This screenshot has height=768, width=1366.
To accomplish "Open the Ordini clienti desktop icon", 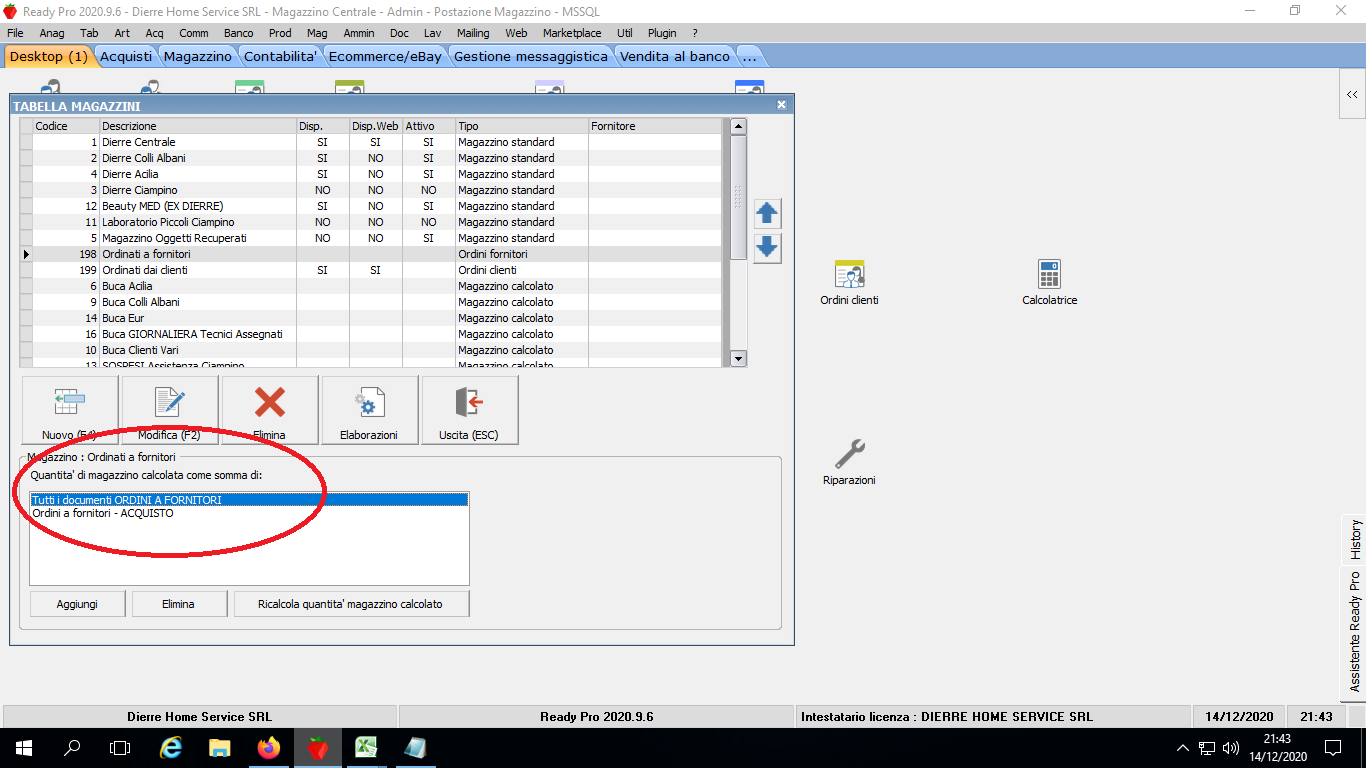I will [x=849, y=282].
